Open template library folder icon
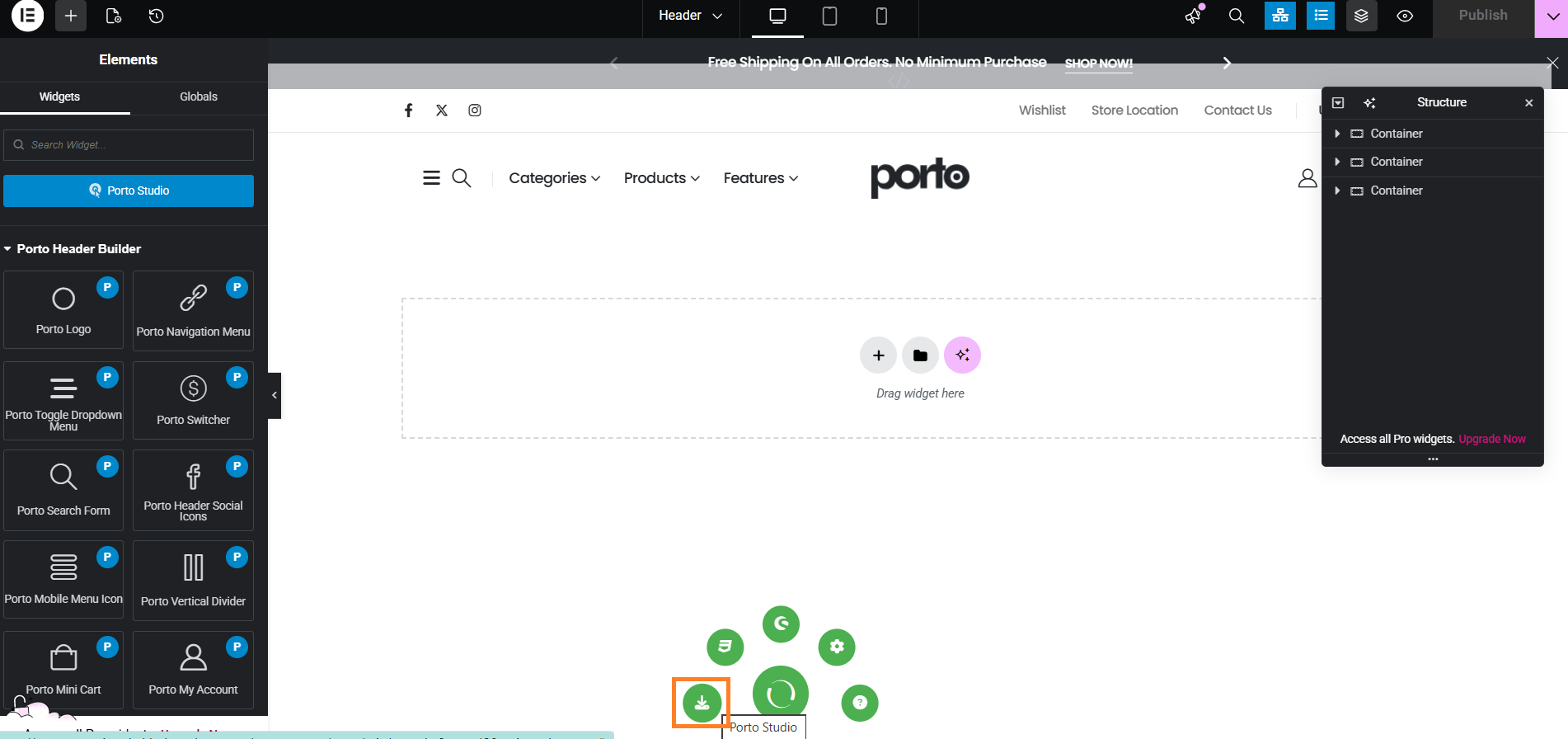Viewport: 1568px width, 739px height. pyautogui.click(x=920, y=355)
